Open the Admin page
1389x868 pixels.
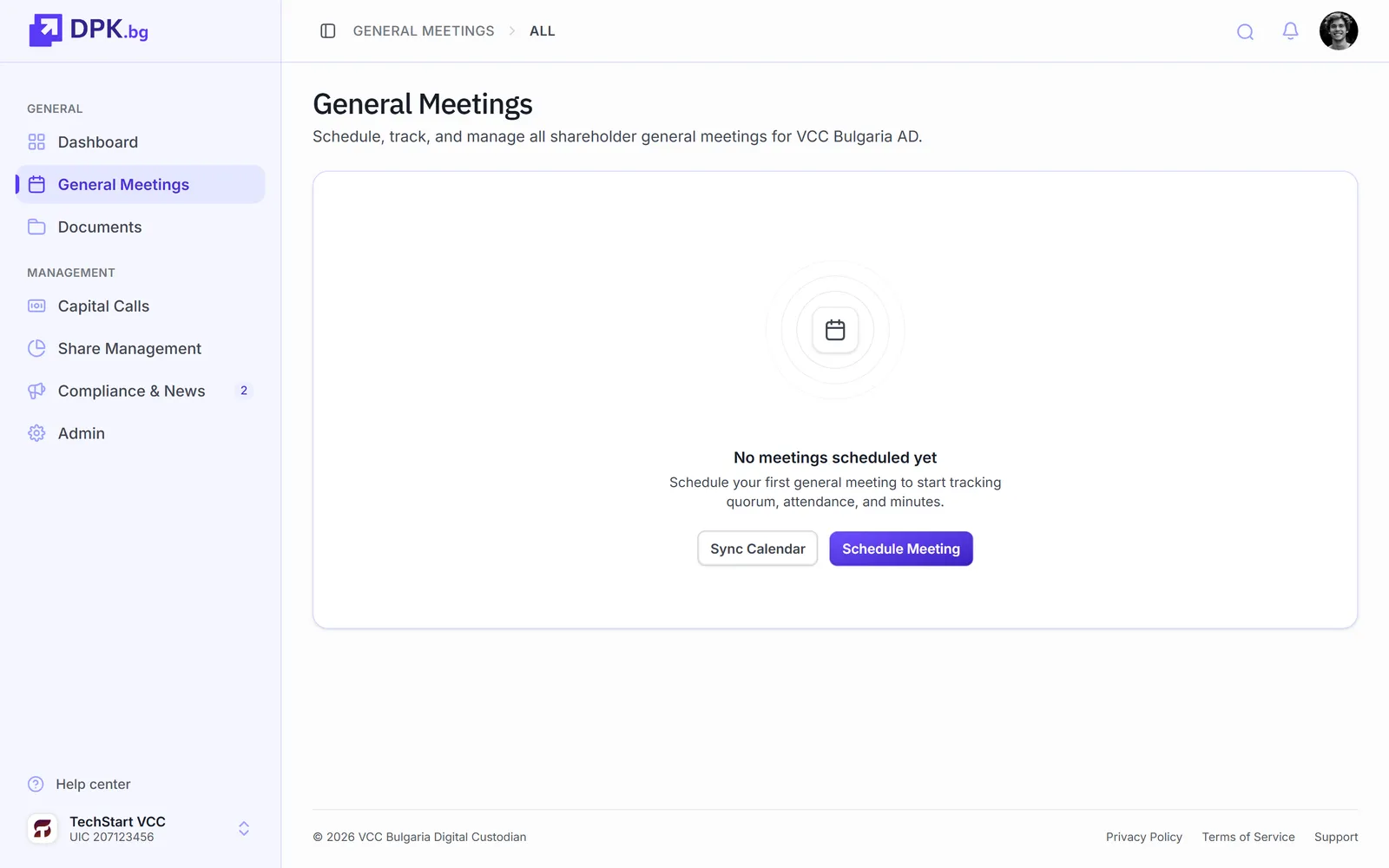click(141, 433)
